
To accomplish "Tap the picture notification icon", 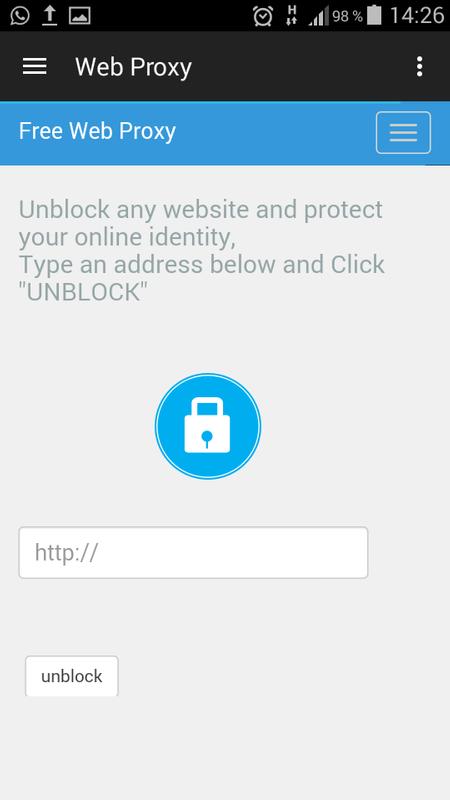I will 80,16.
